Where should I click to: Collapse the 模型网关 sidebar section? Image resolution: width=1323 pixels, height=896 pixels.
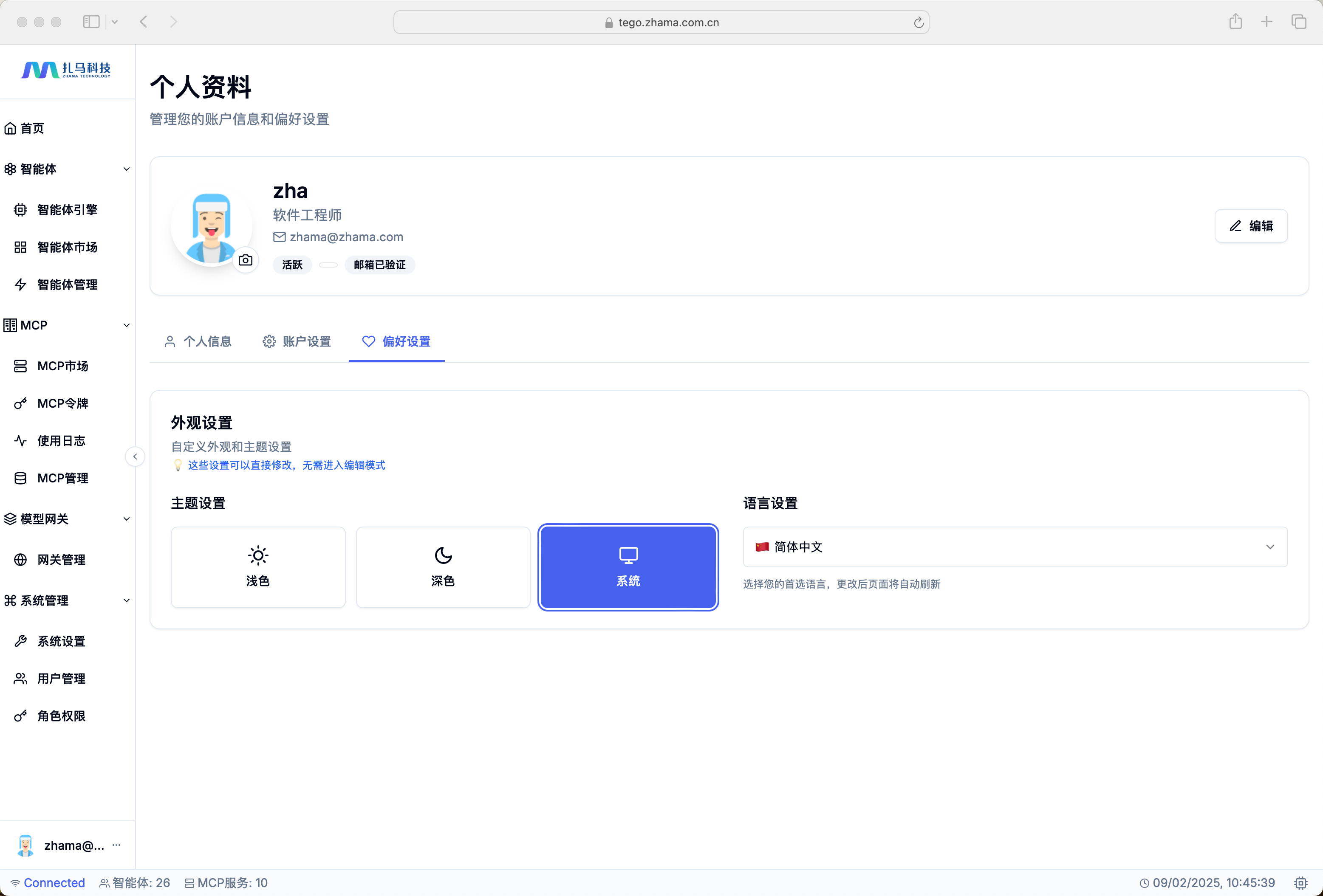[x=126, y=519]
